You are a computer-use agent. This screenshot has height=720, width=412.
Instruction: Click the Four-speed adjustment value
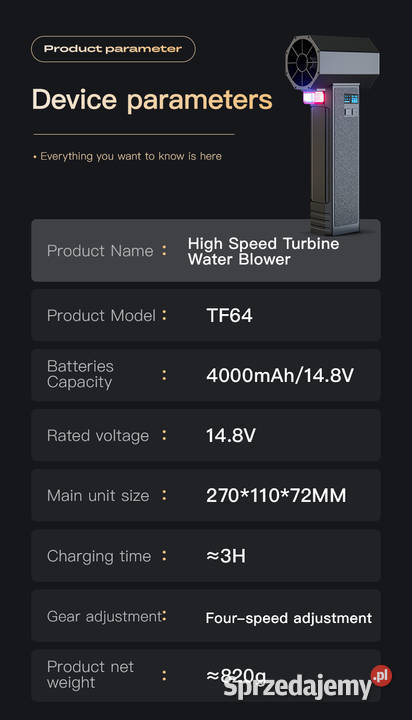(x=288, y=618)
